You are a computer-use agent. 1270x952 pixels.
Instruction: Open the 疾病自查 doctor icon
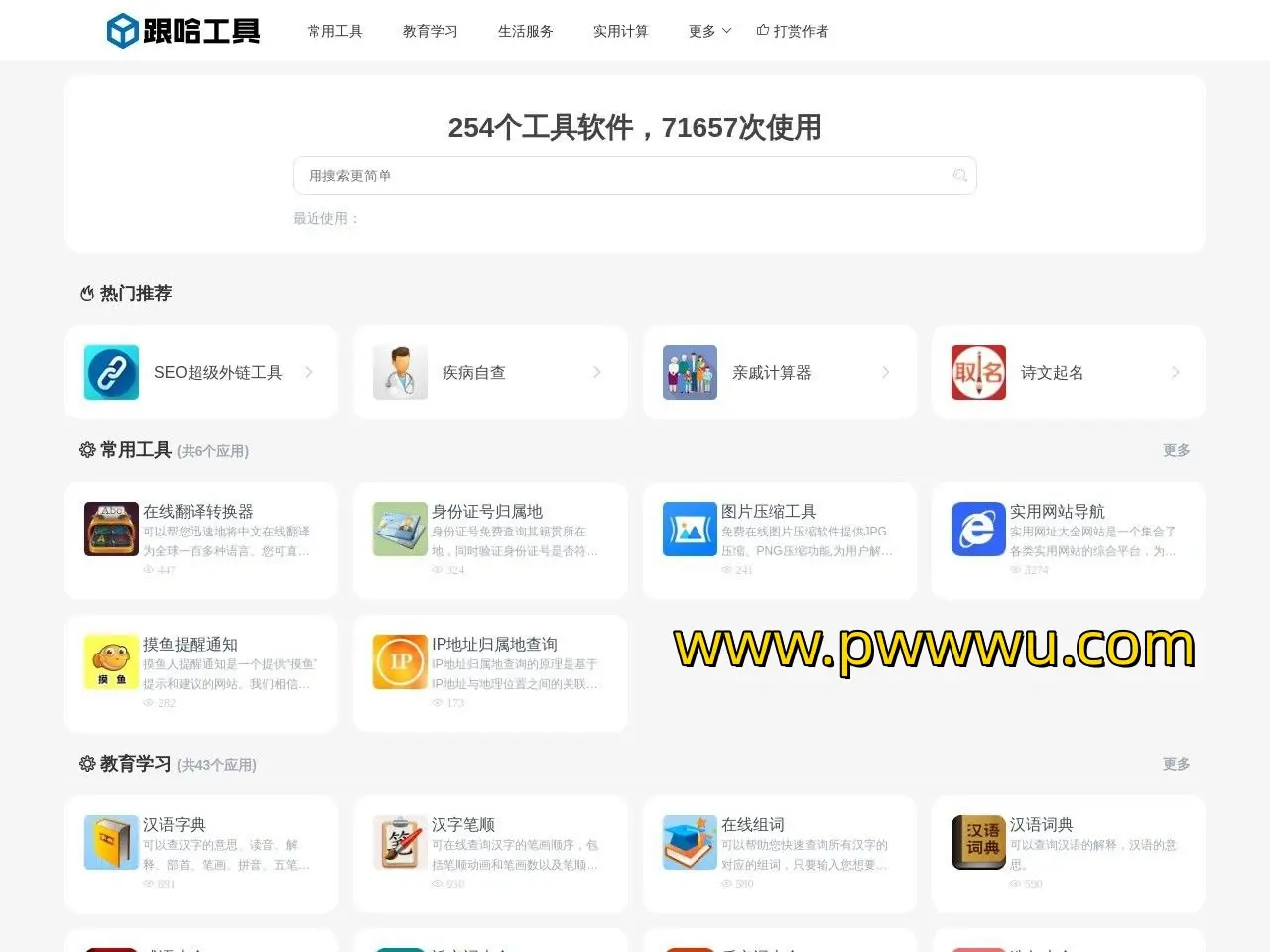tap(400, 372)
